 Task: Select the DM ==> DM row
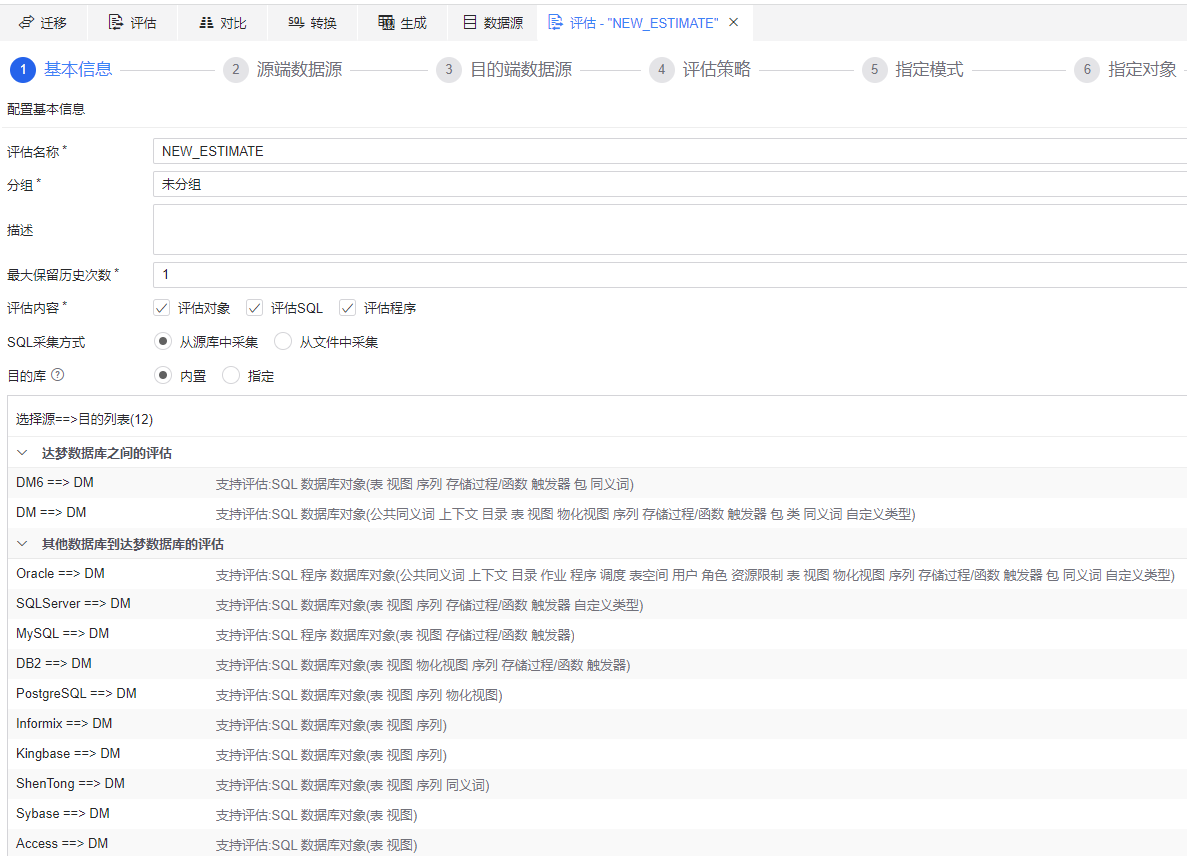click(597, 513)
